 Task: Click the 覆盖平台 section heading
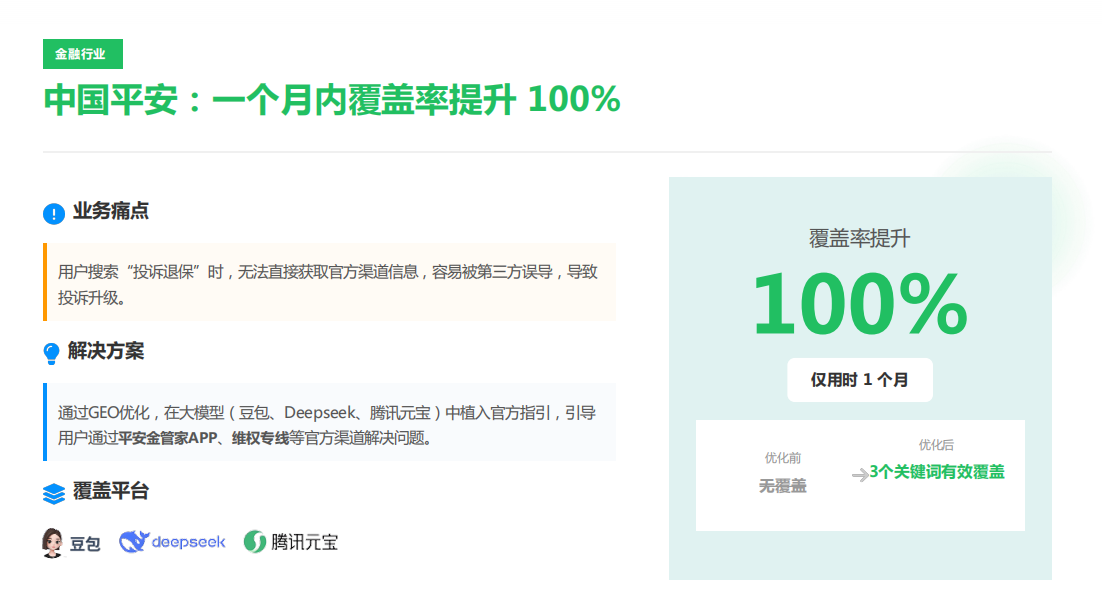111,492
